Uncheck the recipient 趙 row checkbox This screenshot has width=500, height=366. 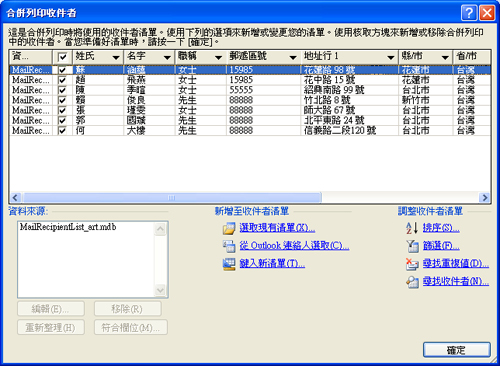pyautogui.click(x=62, y=80)
